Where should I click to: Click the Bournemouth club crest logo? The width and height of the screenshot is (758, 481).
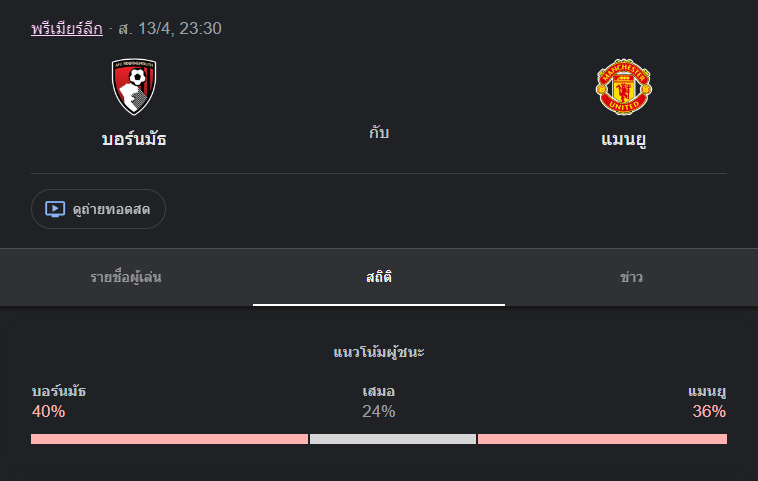(134, 87)
